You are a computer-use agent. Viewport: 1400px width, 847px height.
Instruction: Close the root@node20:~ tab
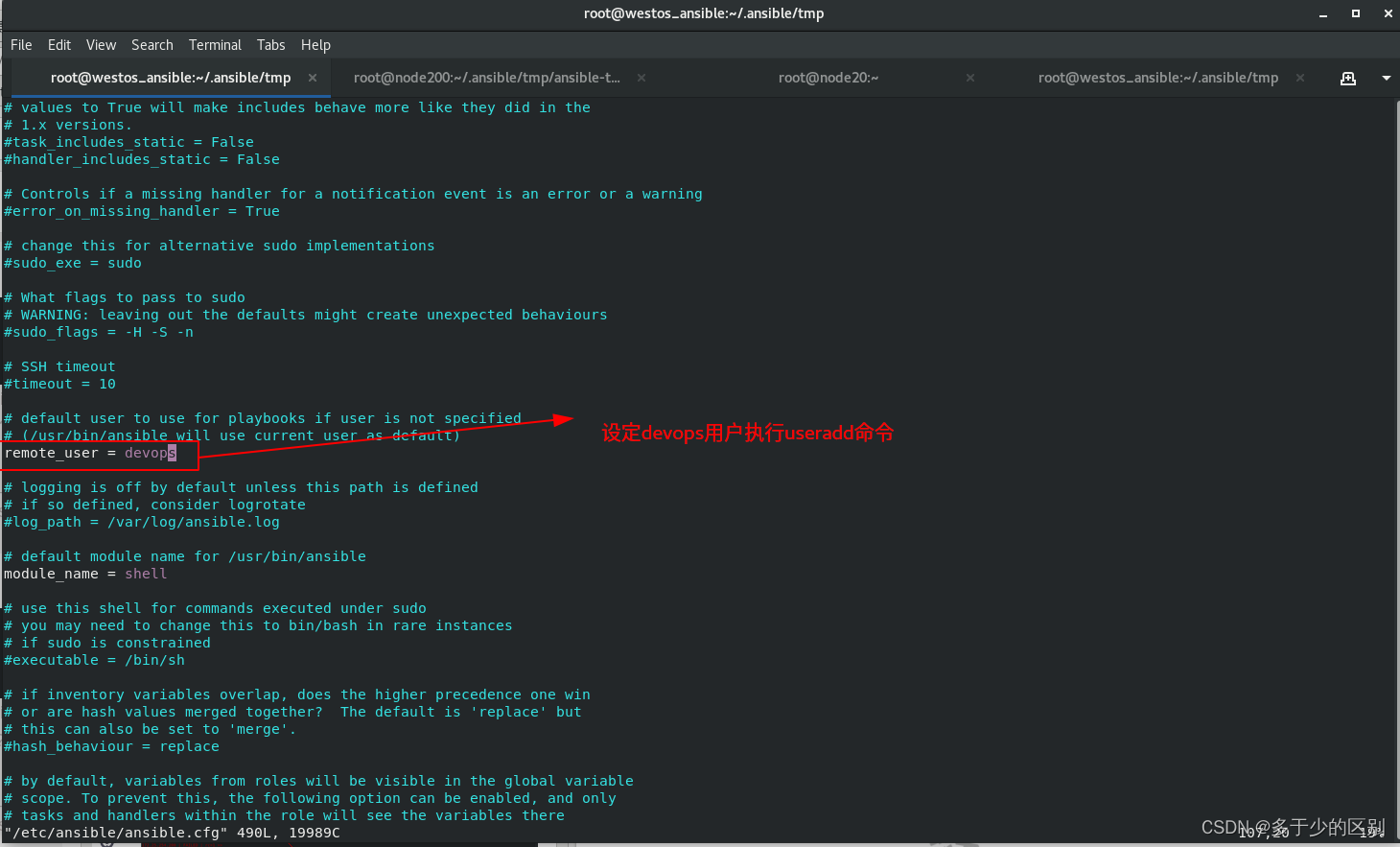[970, 78]
